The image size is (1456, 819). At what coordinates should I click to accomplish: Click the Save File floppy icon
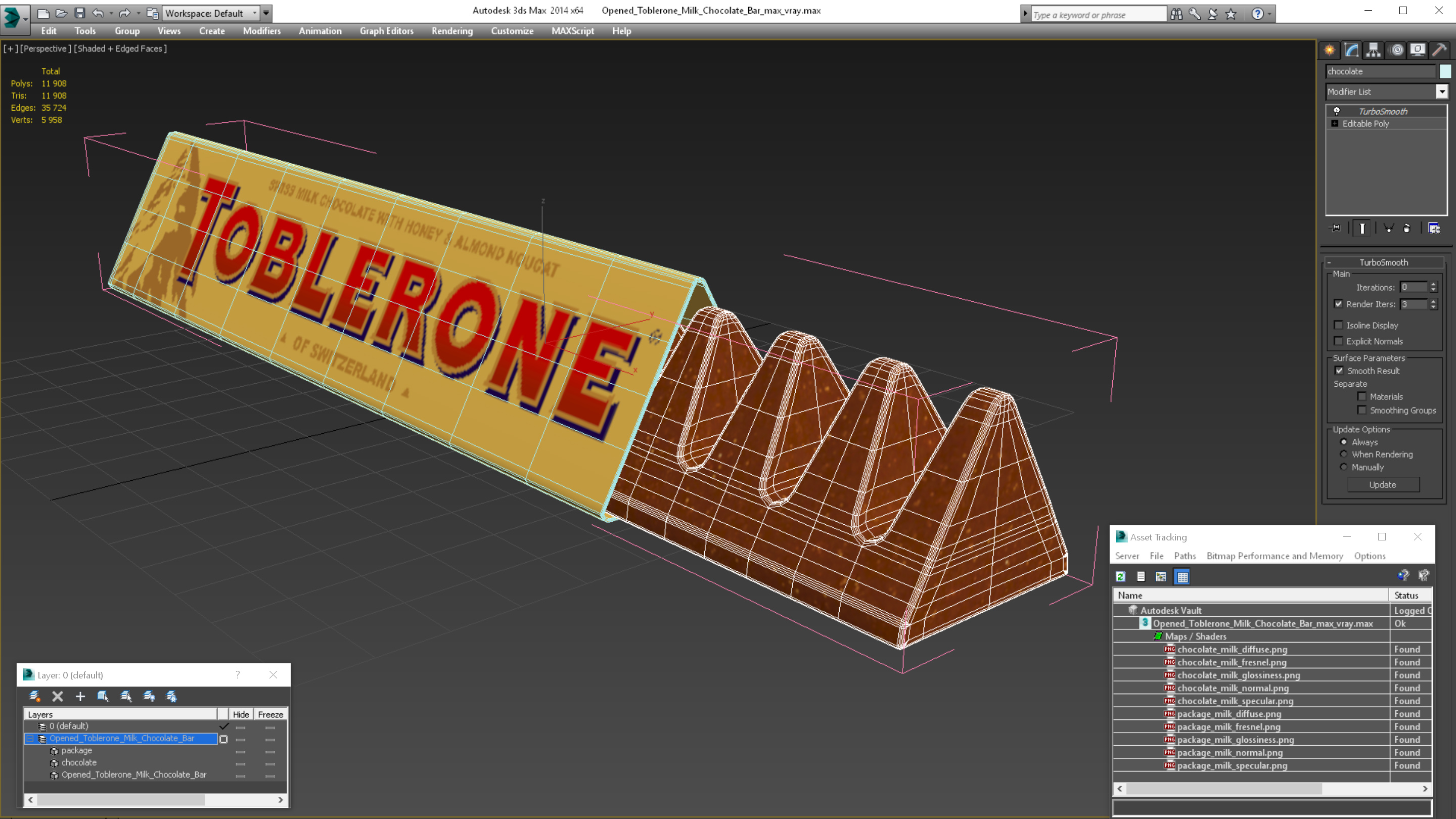click(80, 13)
